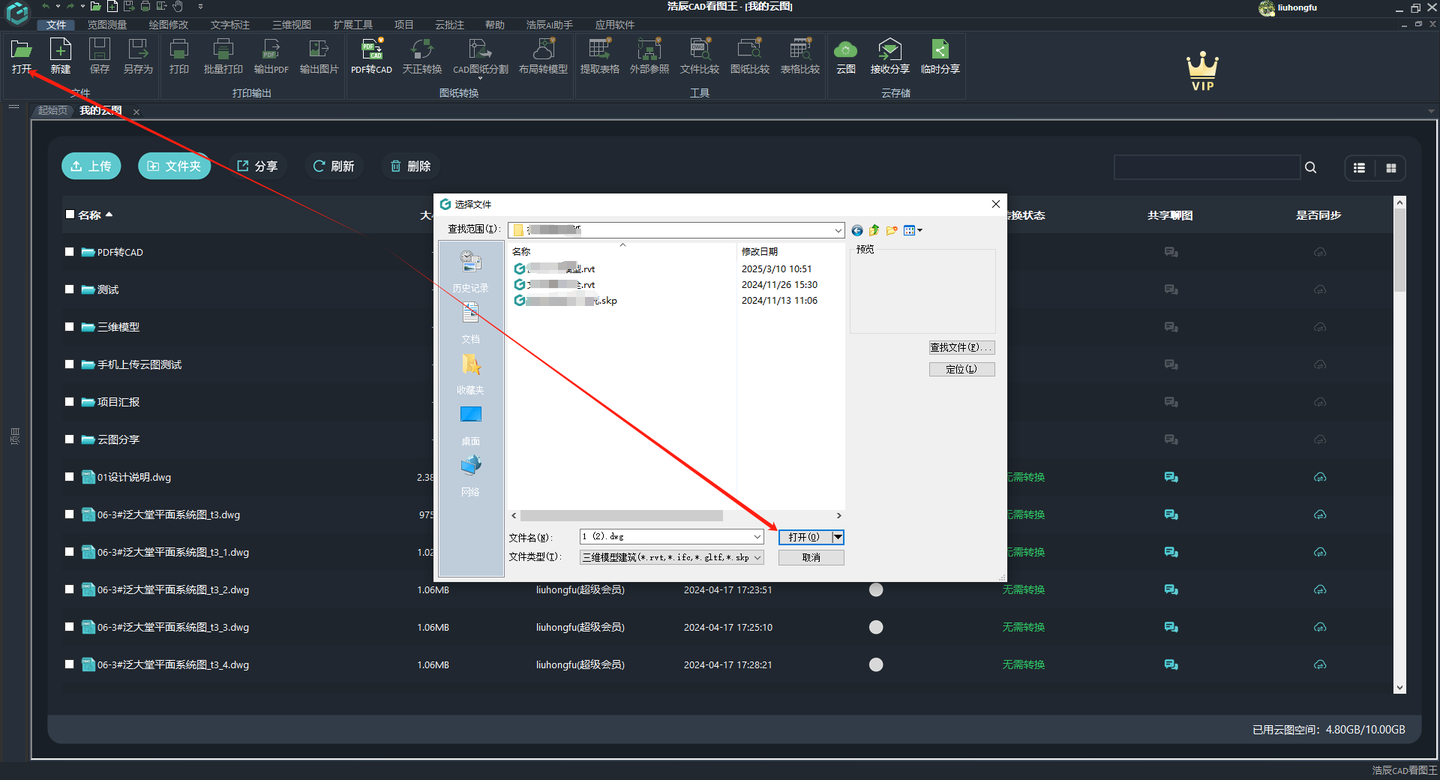
Task: Switch to grid view layout
Action: (1391, 168)
